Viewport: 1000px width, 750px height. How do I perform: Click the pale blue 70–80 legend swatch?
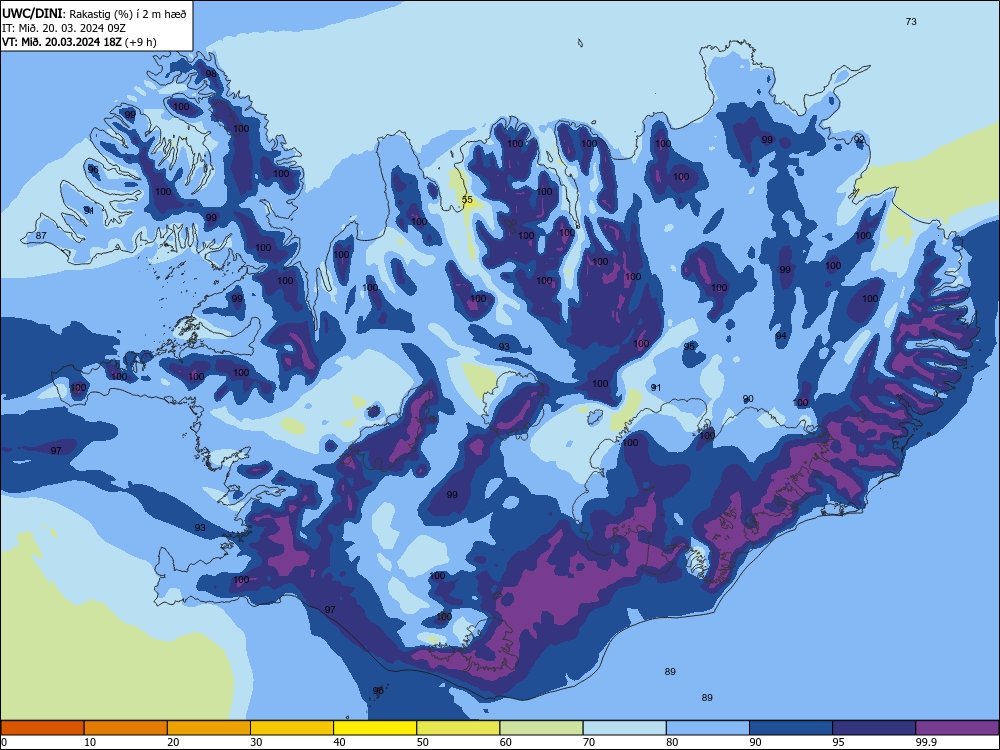pyautogui.click(x=624, y=728)
